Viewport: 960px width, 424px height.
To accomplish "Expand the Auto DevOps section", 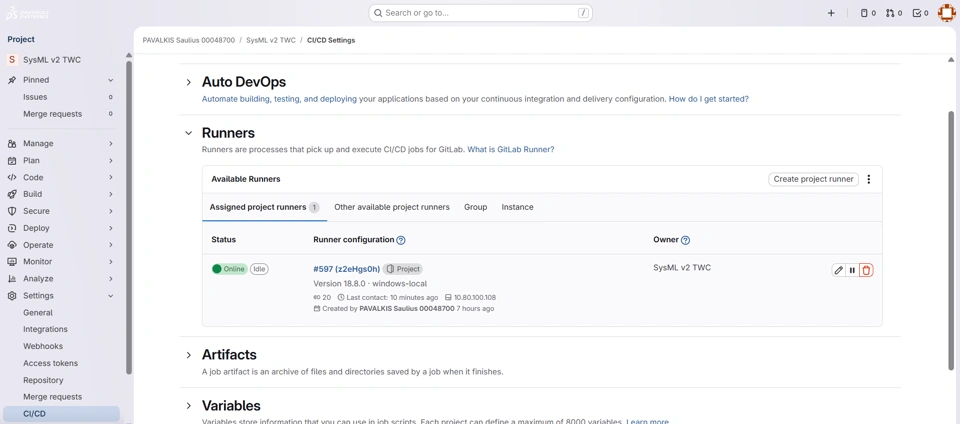I will (x=188, y=82).
